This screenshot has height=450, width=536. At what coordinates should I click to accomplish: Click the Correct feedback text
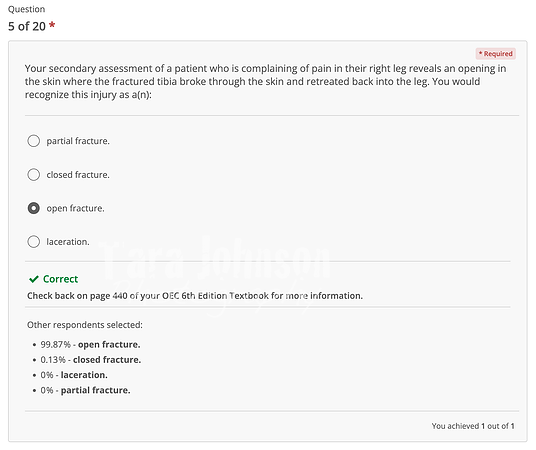tap(61, 279)
